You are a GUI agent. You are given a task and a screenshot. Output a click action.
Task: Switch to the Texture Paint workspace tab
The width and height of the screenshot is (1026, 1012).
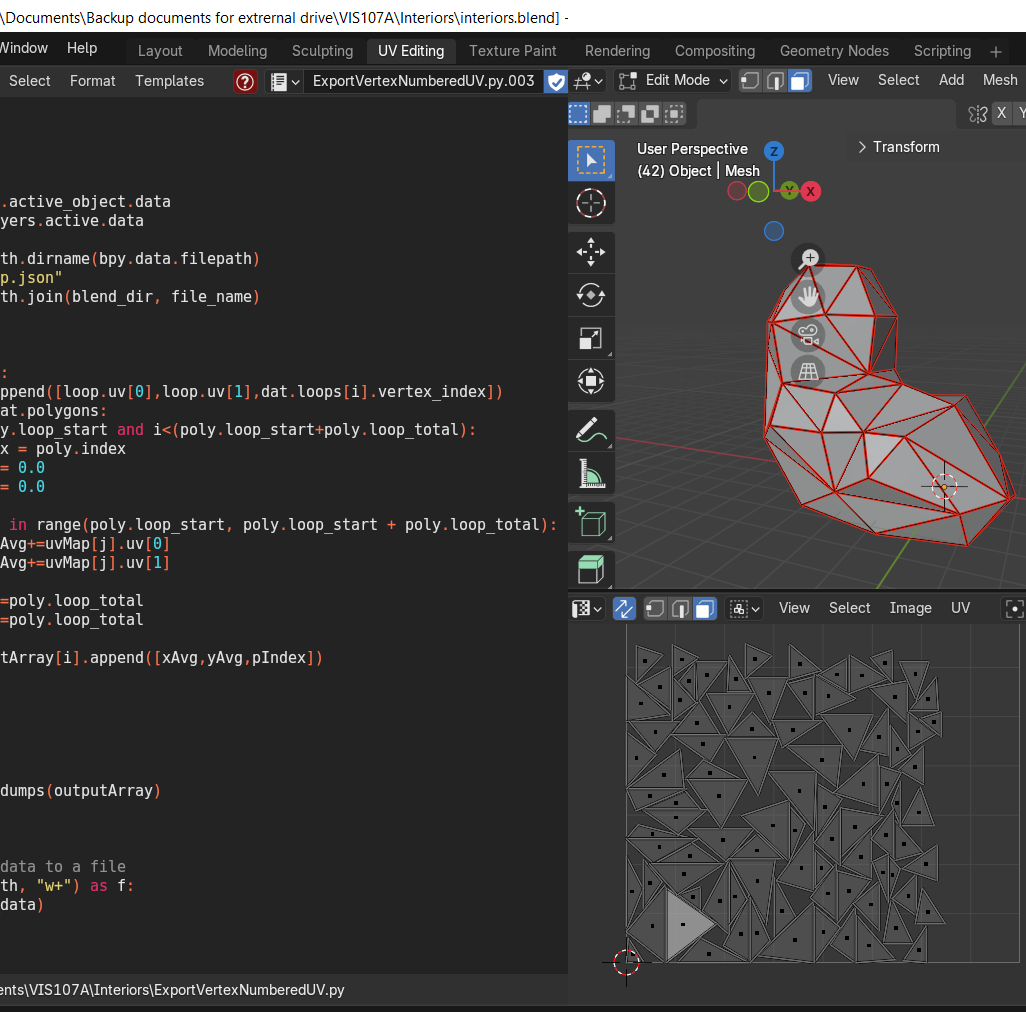[x=512, y=51]
